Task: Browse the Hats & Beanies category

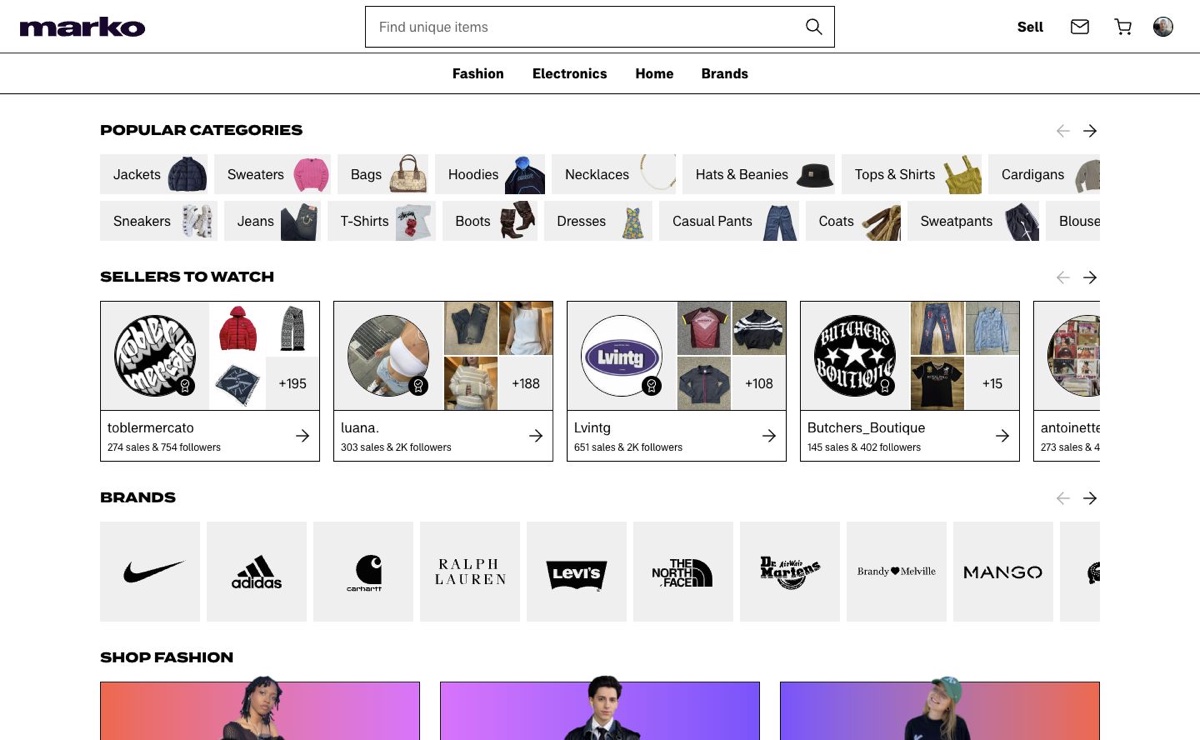Action: tap(759, 174)
